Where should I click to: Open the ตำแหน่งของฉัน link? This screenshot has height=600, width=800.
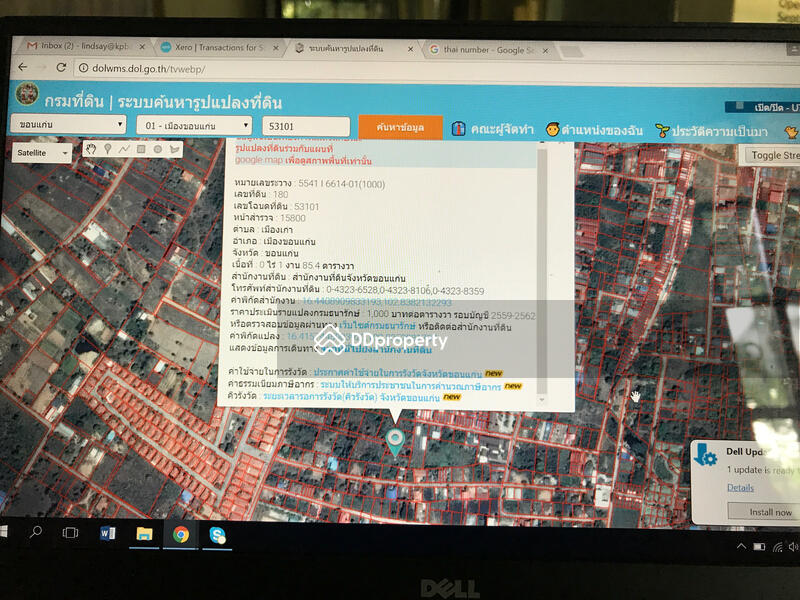[602, 130]
